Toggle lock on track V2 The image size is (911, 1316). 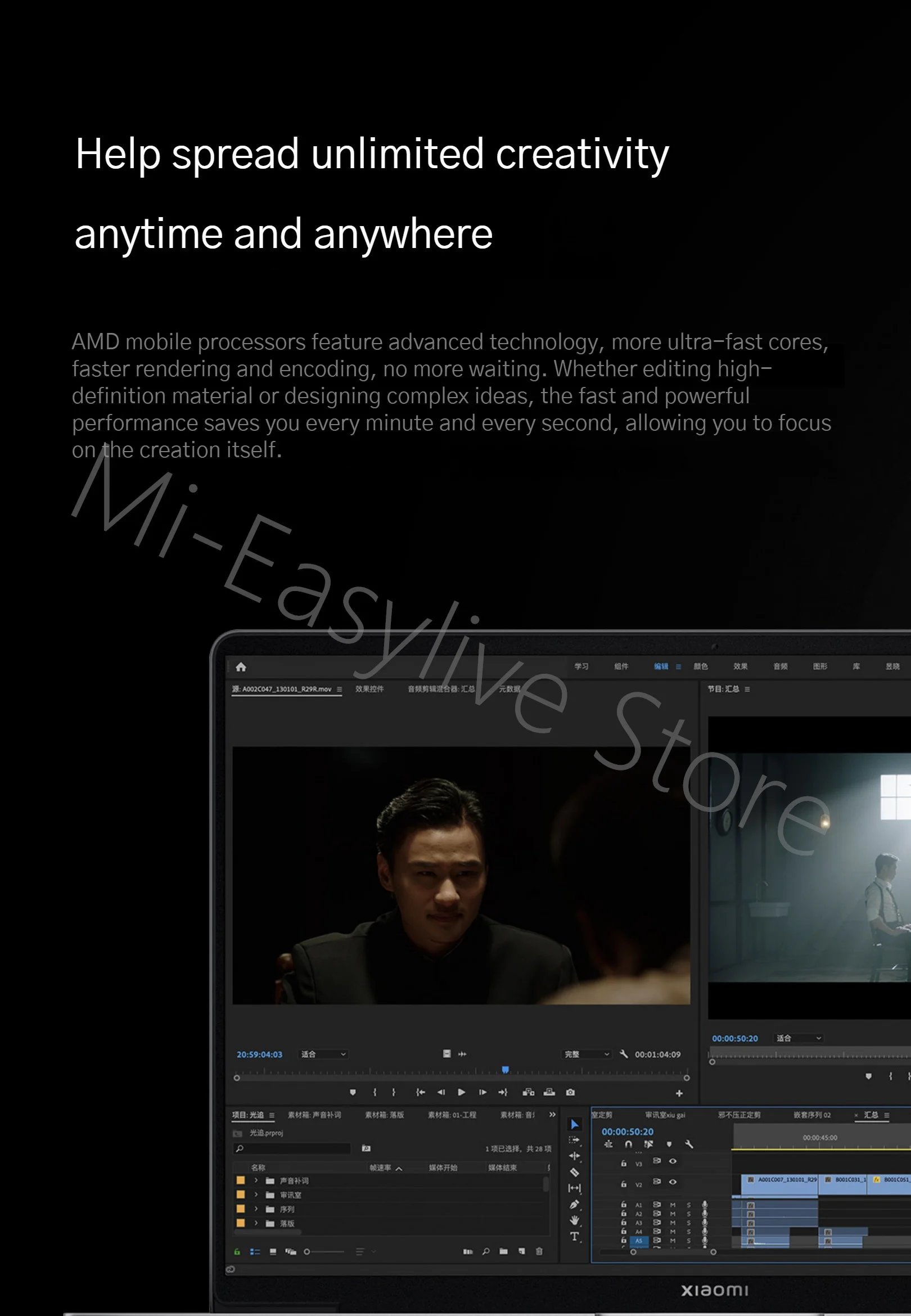[624, 1183]
